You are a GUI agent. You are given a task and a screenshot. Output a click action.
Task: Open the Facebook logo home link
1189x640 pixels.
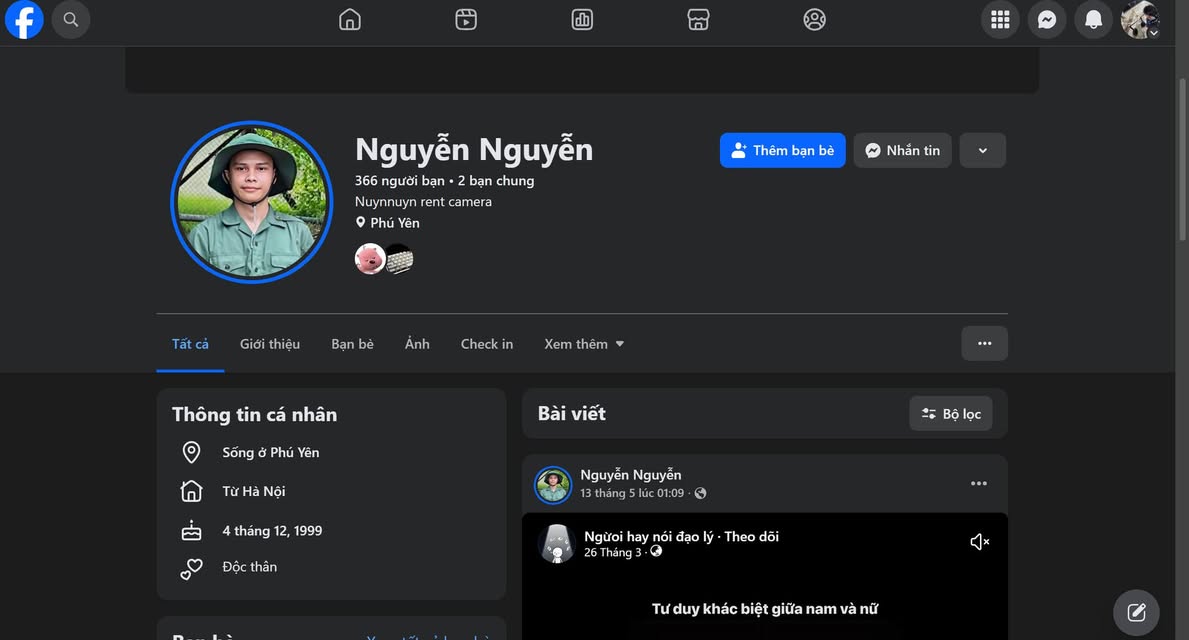coord(24,20)
